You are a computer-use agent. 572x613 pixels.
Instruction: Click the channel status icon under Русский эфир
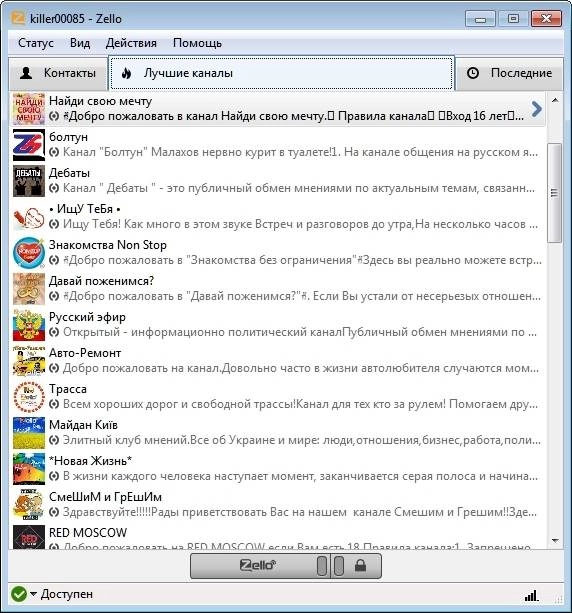(54, 332)
